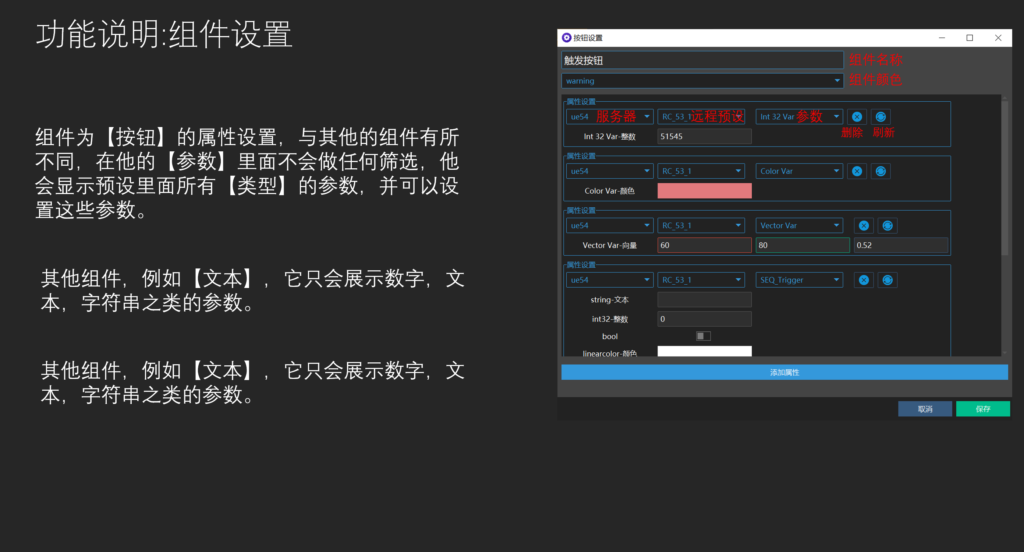The width and height of the screenshot is (1024, 552).
Task: Open server dropdown in Int 32 Var row
Action: pos(609,117)
